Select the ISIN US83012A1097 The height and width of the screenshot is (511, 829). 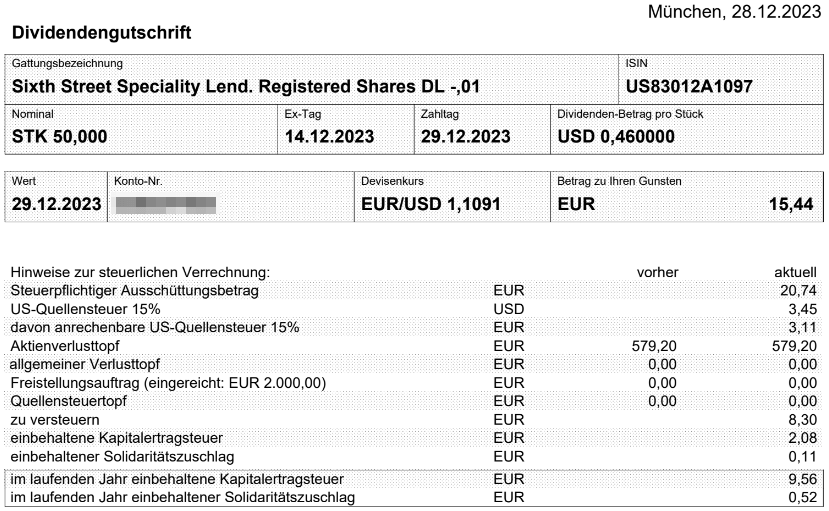[x=689, y=87]
